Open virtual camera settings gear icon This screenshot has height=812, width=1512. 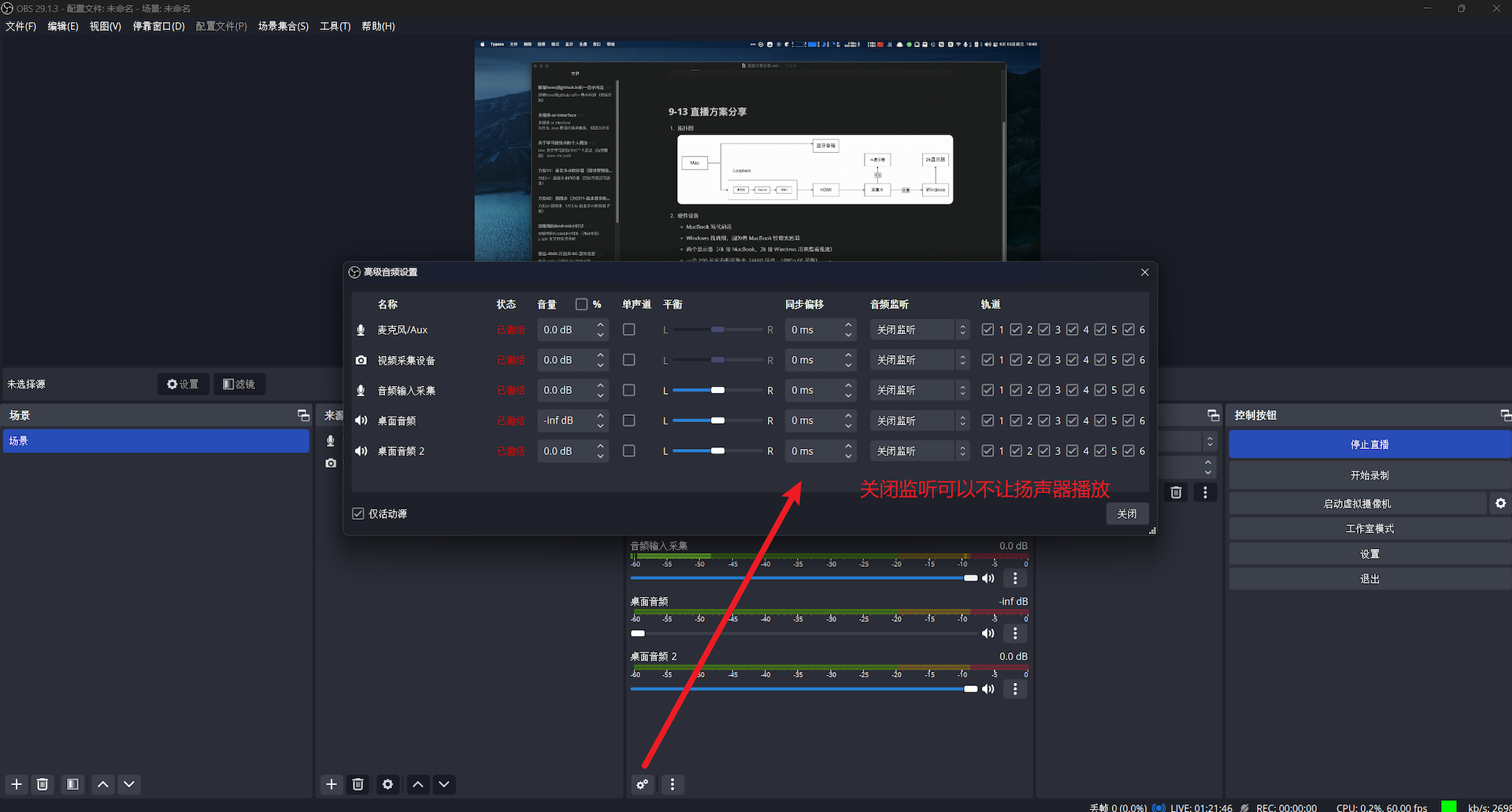click(x=1500, y=502)
